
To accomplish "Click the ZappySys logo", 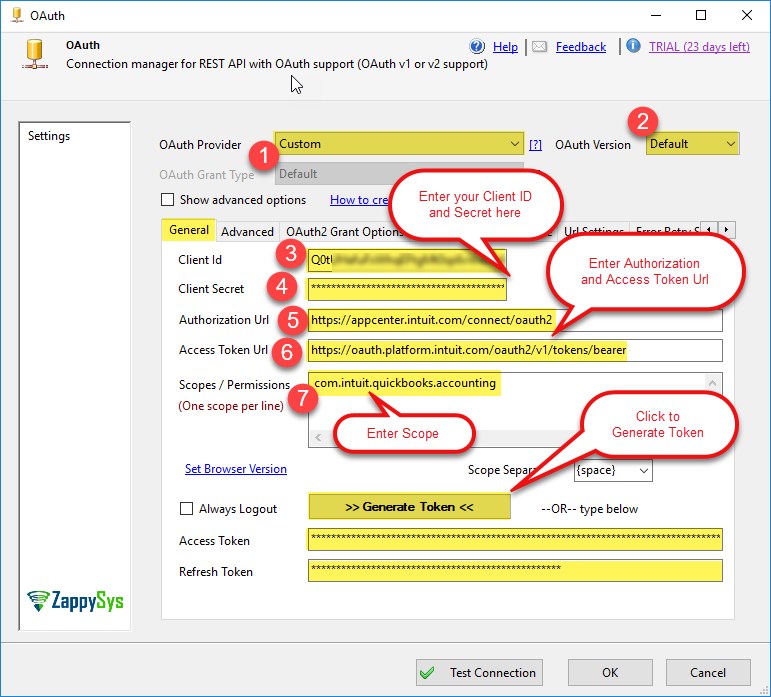I will point(76,600).
